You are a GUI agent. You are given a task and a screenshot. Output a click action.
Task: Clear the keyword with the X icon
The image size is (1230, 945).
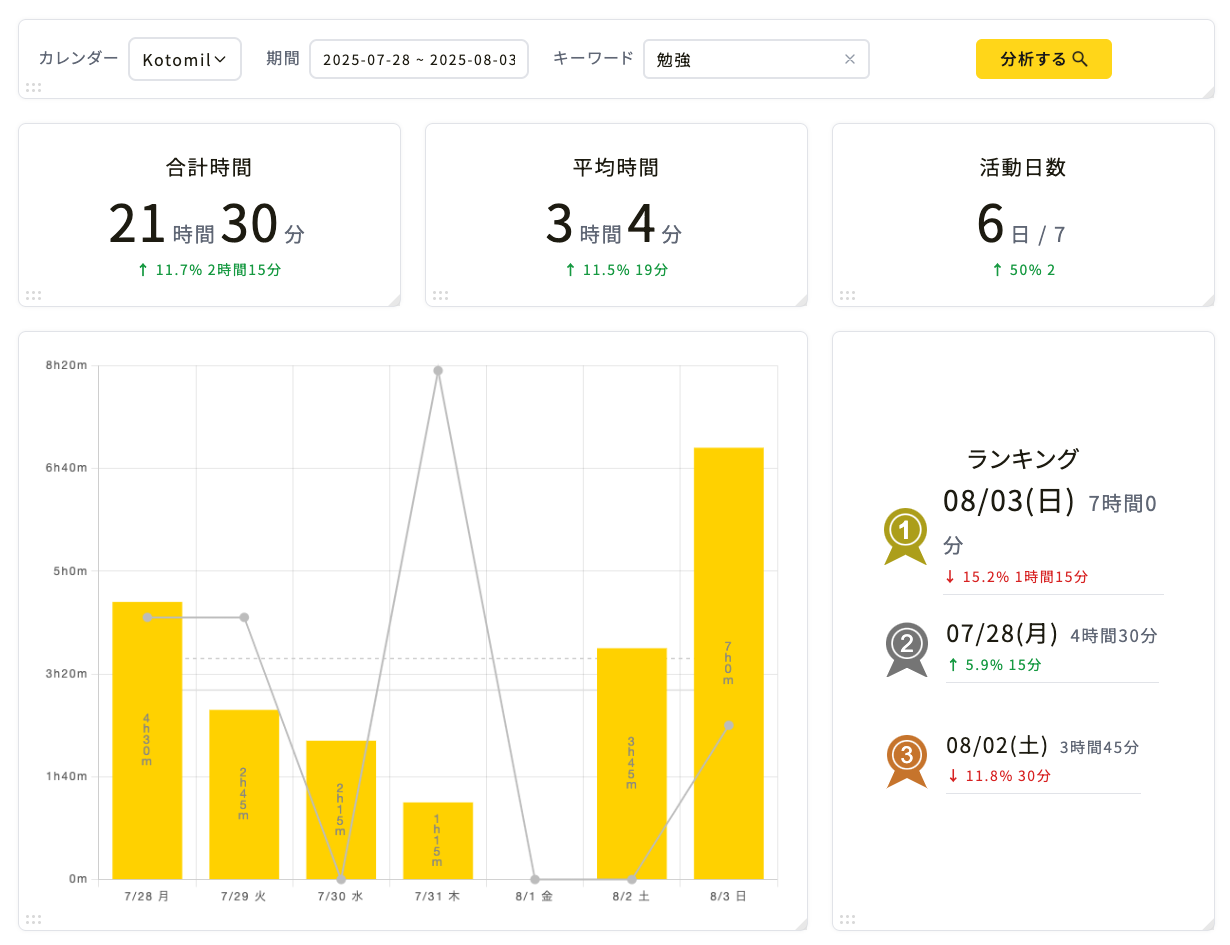[850, 59]
